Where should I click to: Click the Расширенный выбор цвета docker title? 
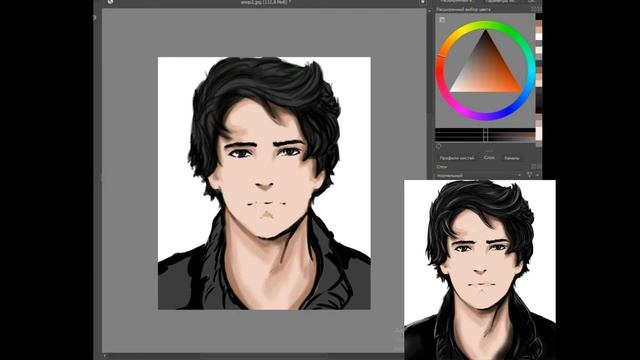click(464, 9)
